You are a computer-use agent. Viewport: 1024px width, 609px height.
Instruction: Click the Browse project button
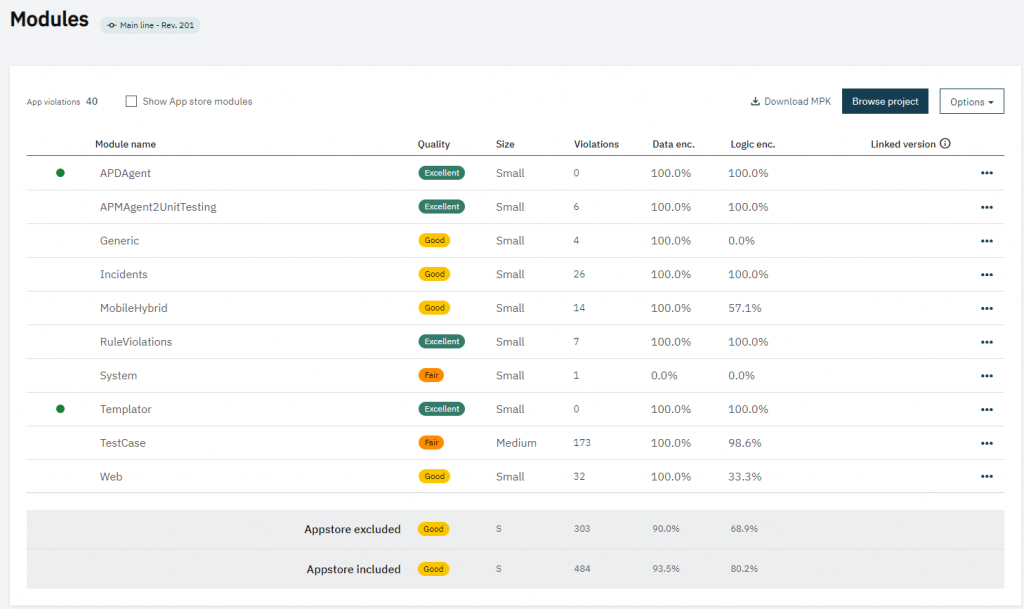coord(885,101)
